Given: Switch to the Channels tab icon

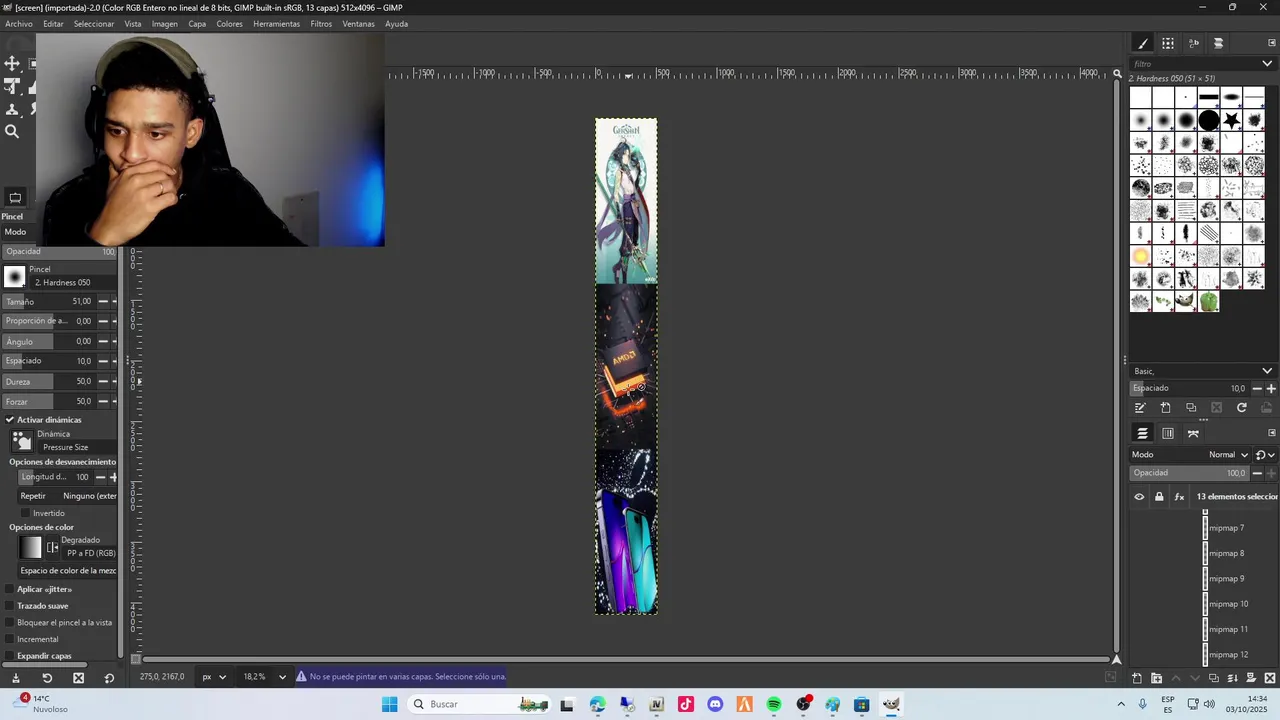Looking at the screenshot, I should pyautogui.click(x=1168, y=433).
